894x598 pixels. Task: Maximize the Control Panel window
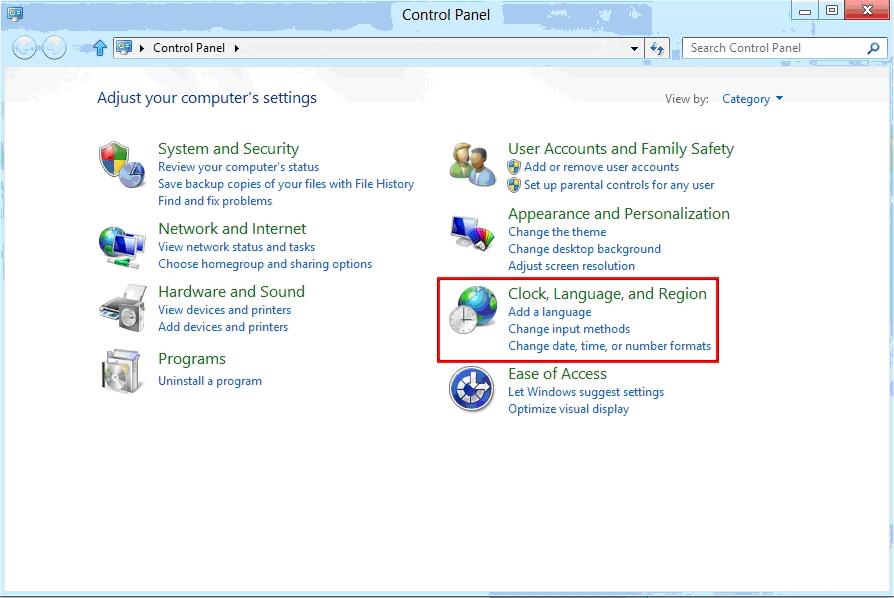(831, 10)
